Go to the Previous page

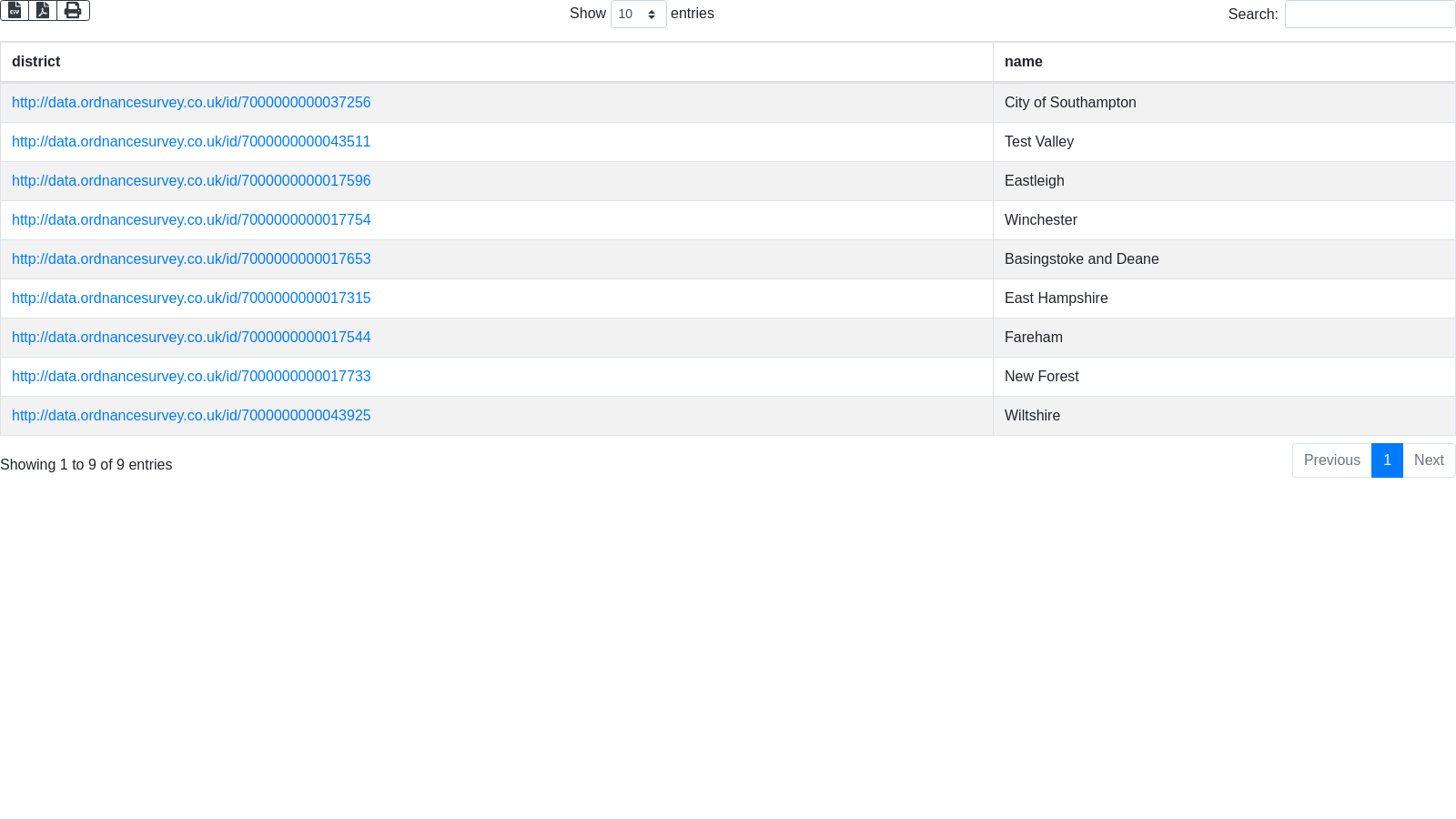pyautogui.click(x=1331, y=460)
